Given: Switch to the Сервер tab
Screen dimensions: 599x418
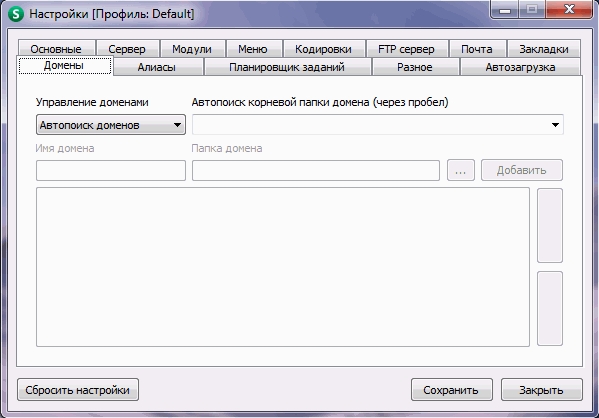Looking at the screenshot, I should (x=127, y=49).
